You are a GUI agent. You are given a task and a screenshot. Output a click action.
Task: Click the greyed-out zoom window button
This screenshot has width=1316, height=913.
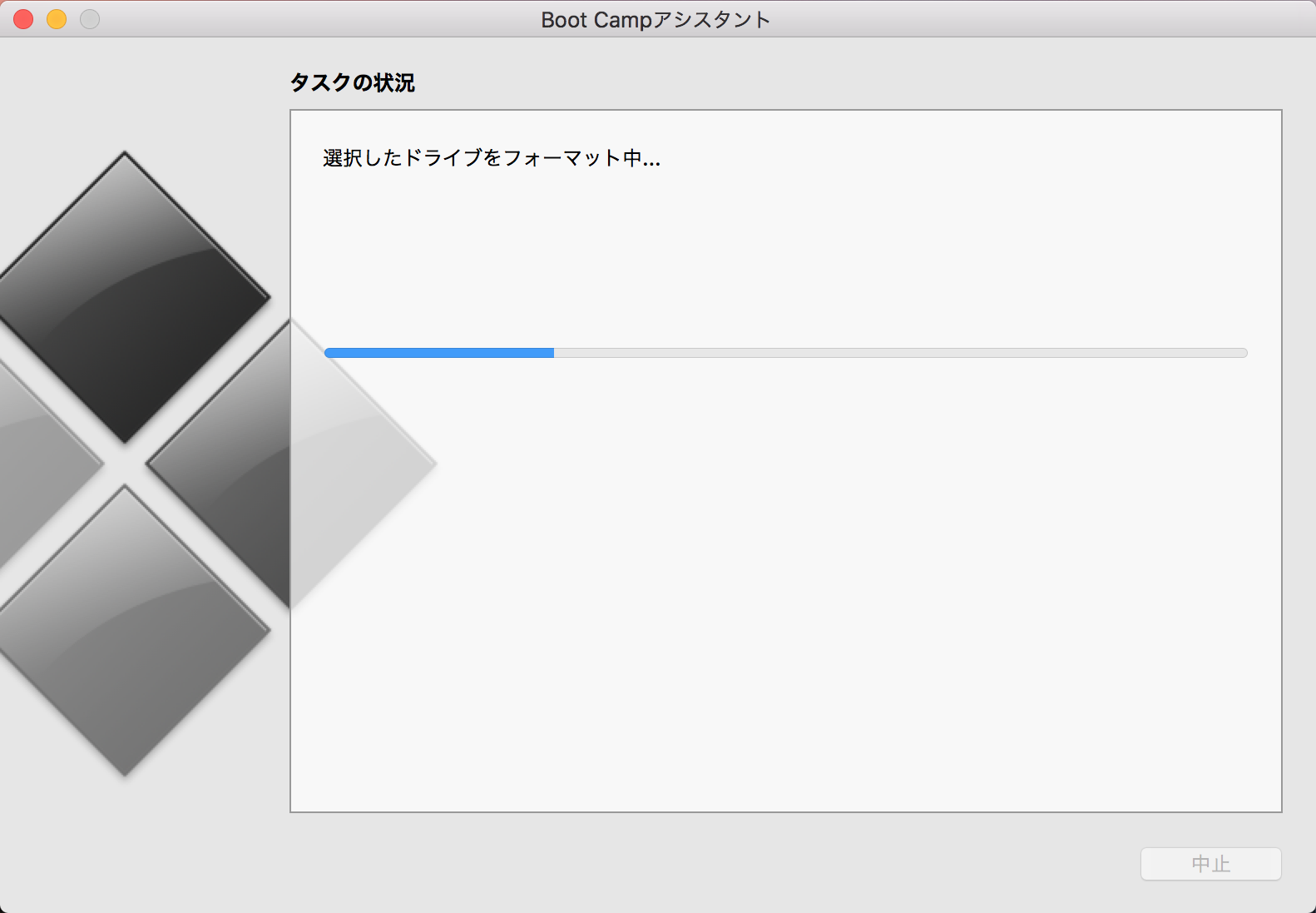[90, 18]
